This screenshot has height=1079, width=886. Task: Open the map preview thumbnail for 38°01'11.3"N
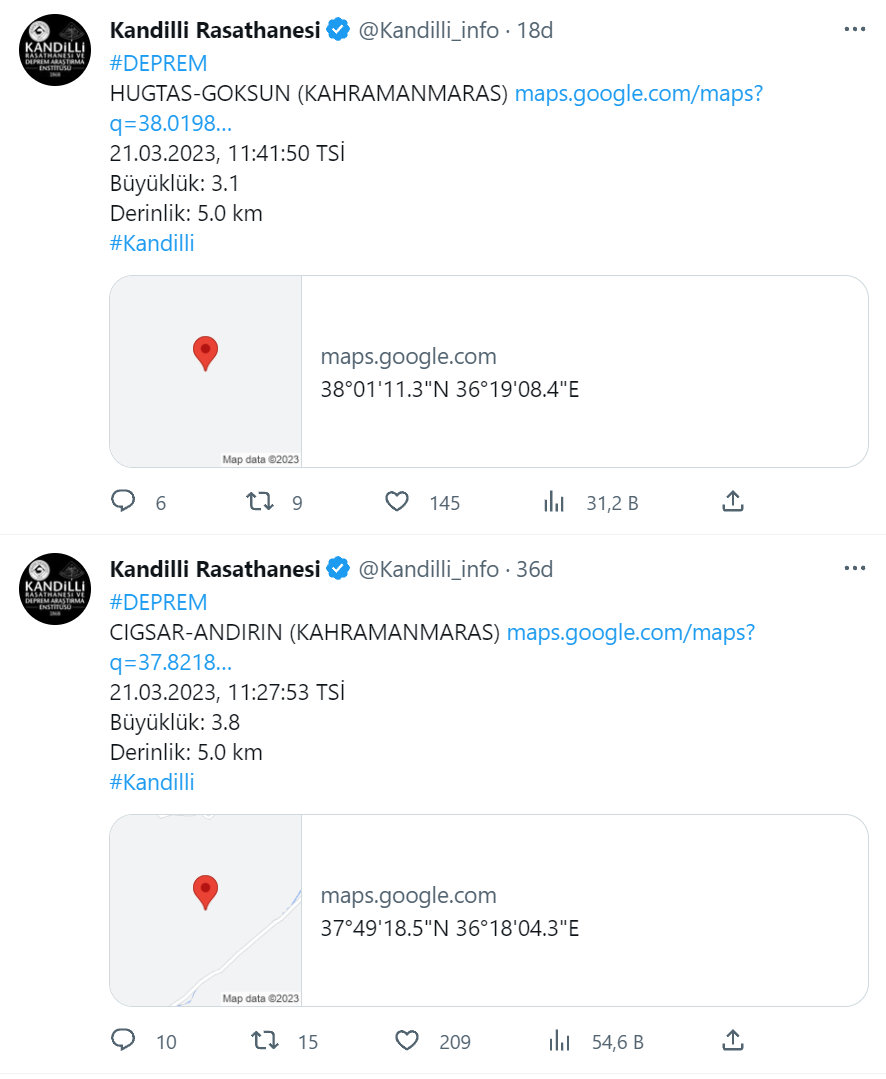(x=206, y=371)
